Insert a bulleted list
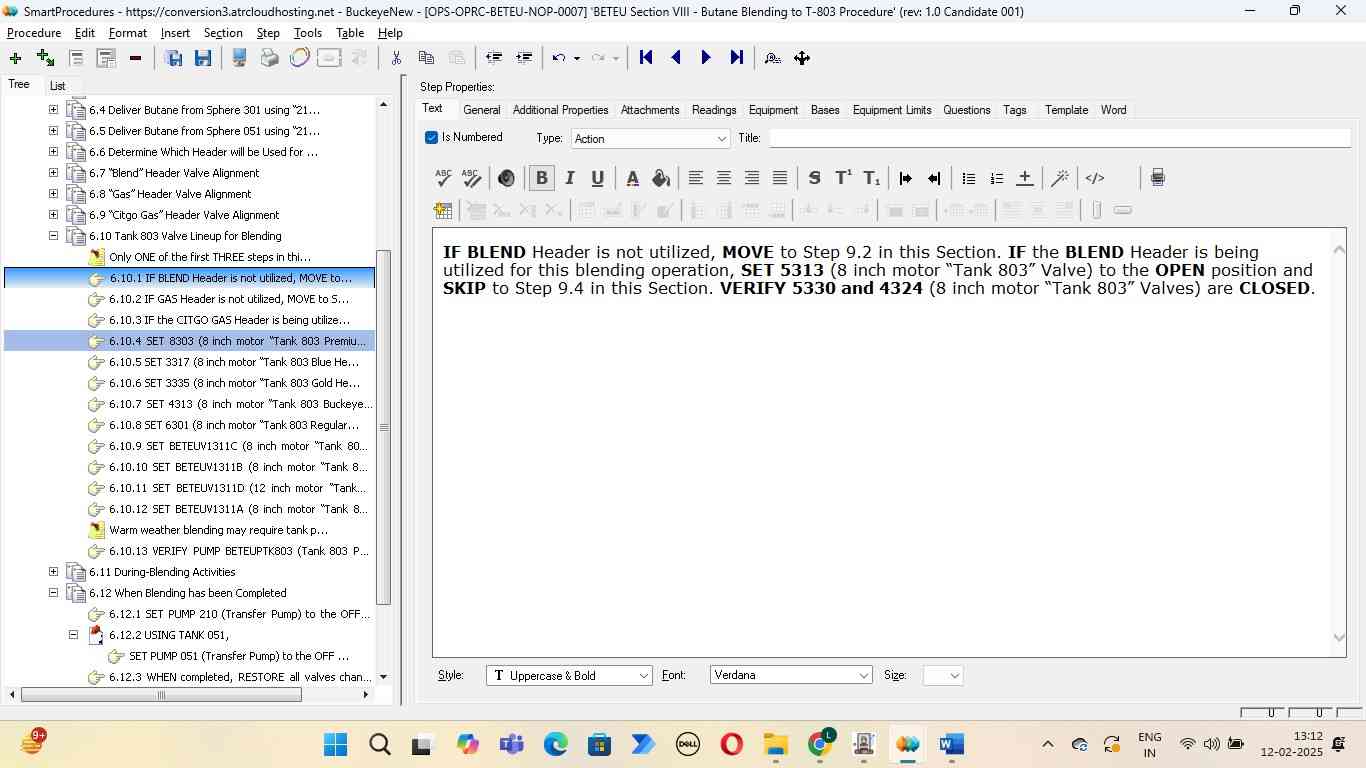1366x768 pixels. click(x=968, y=178)
